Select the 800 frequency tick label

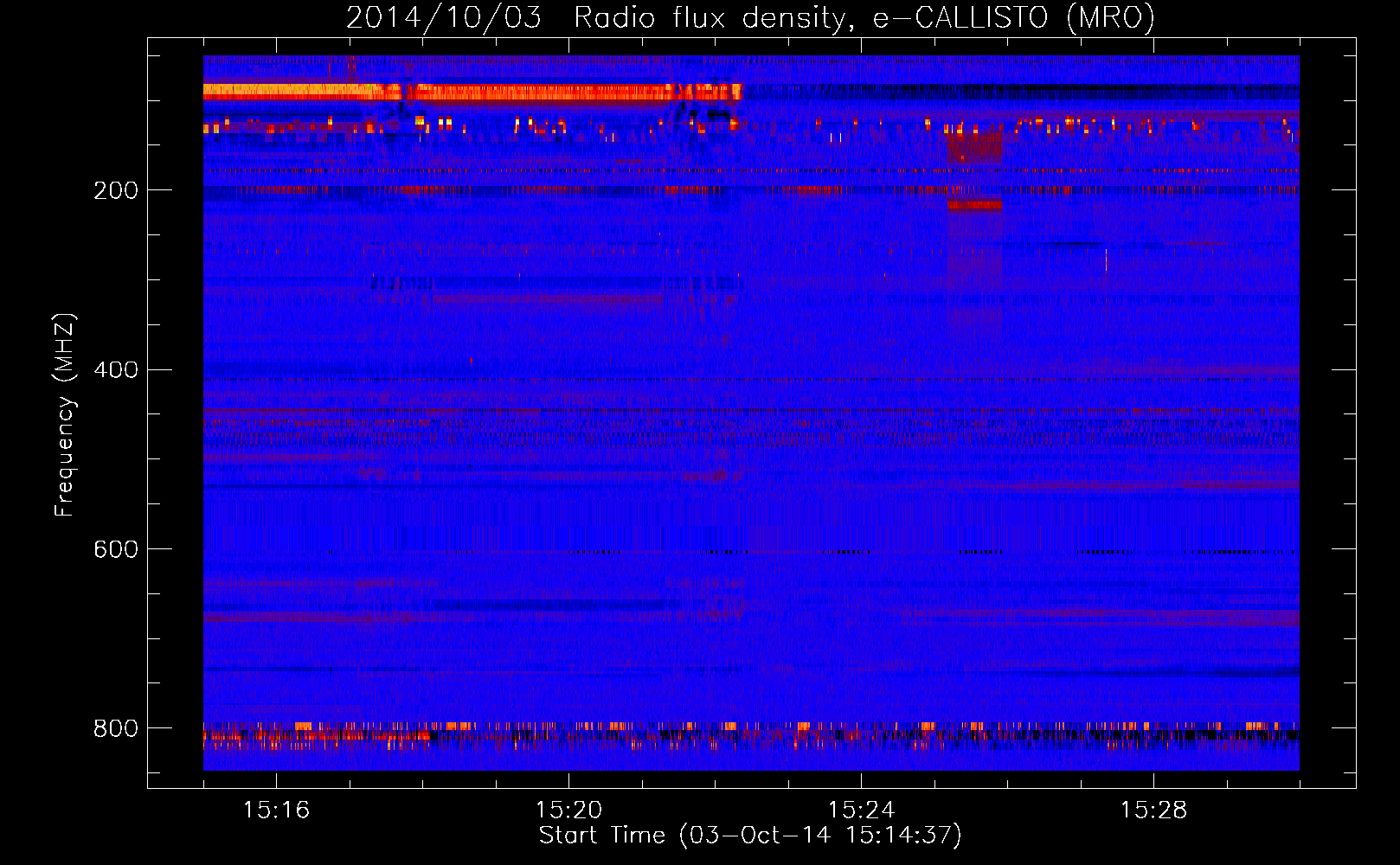click(x=116, y=728)
